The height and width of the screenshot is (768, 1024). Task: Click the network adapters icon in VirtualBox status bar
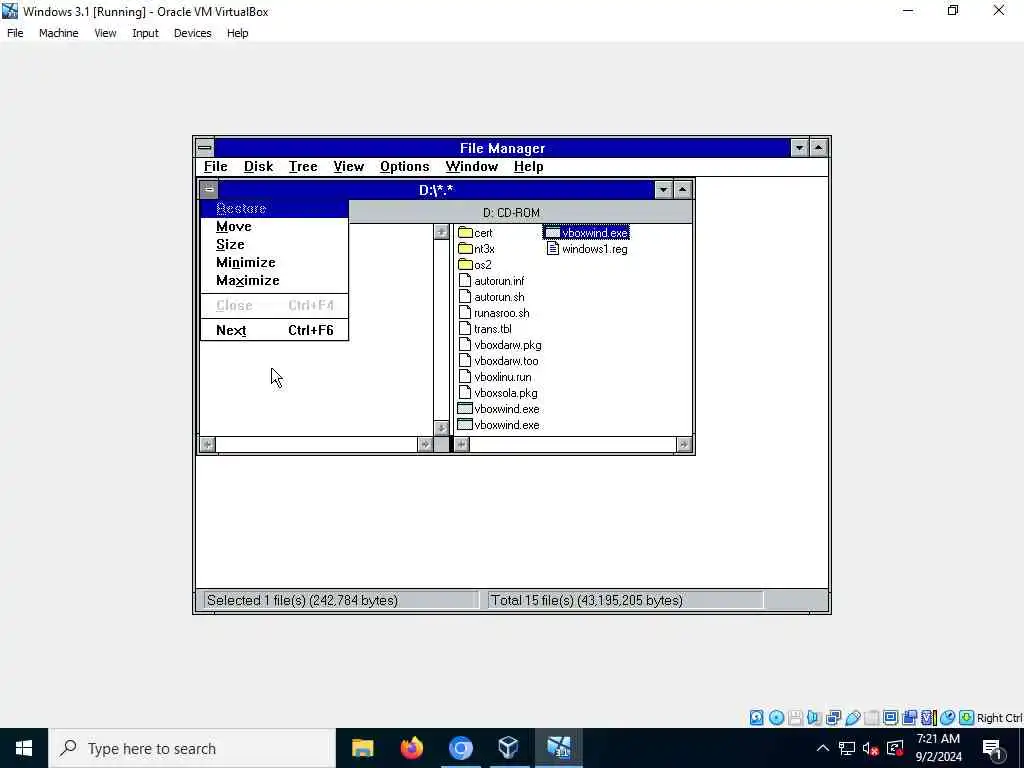tap(833, 718)
